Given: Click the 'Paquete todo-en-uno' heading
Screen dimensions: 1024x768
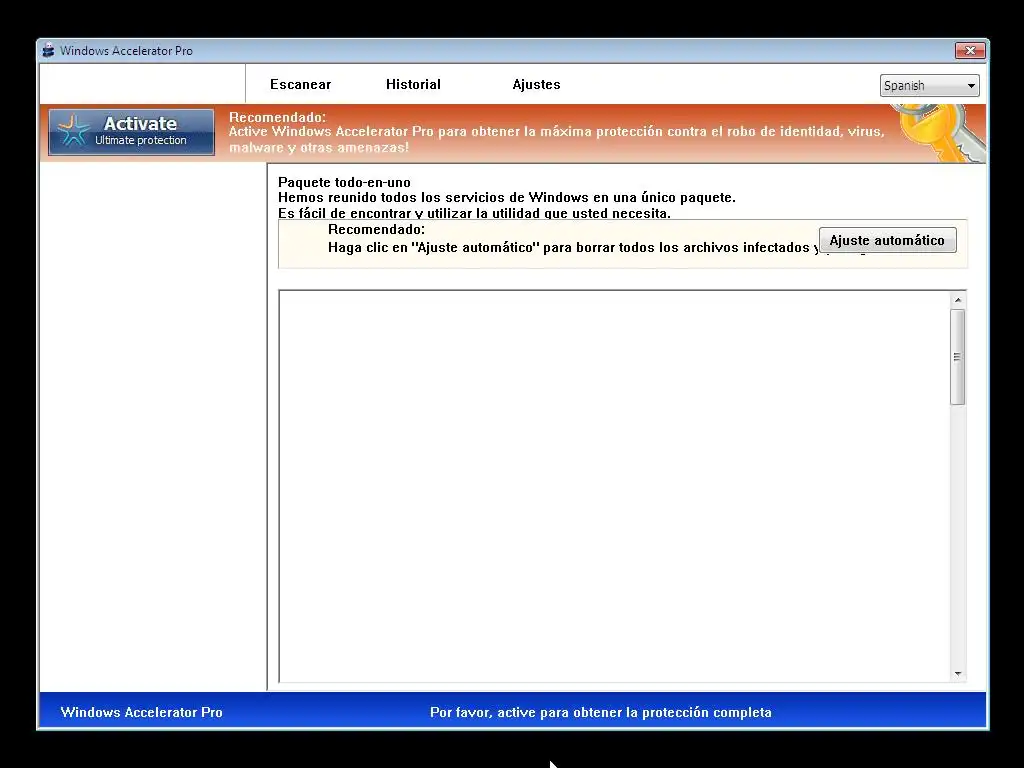Looking at the screenshot, I should (344, 182).
